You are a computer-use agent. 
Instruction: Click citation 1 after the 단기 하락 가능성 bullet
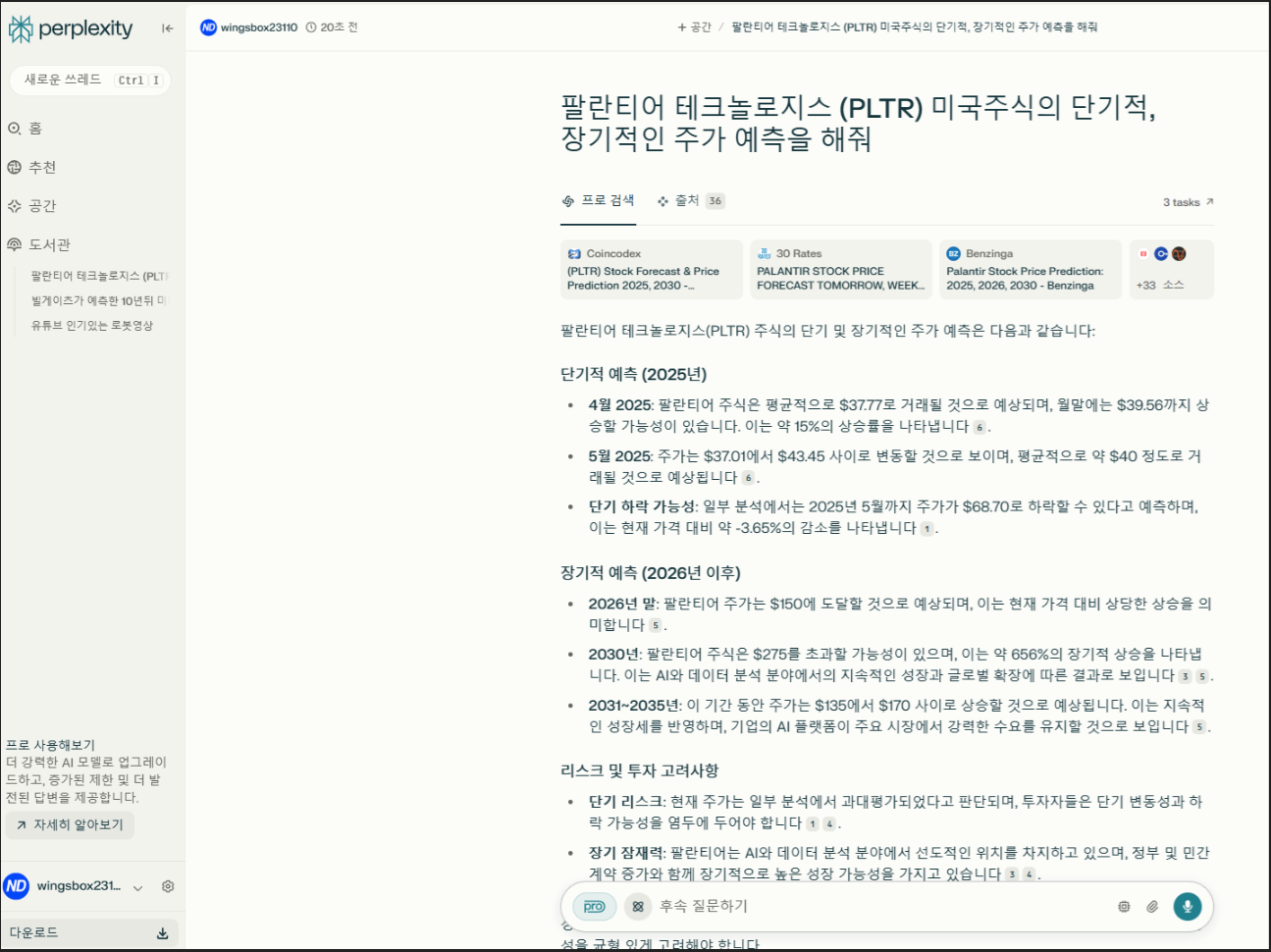tap(927, 529)
